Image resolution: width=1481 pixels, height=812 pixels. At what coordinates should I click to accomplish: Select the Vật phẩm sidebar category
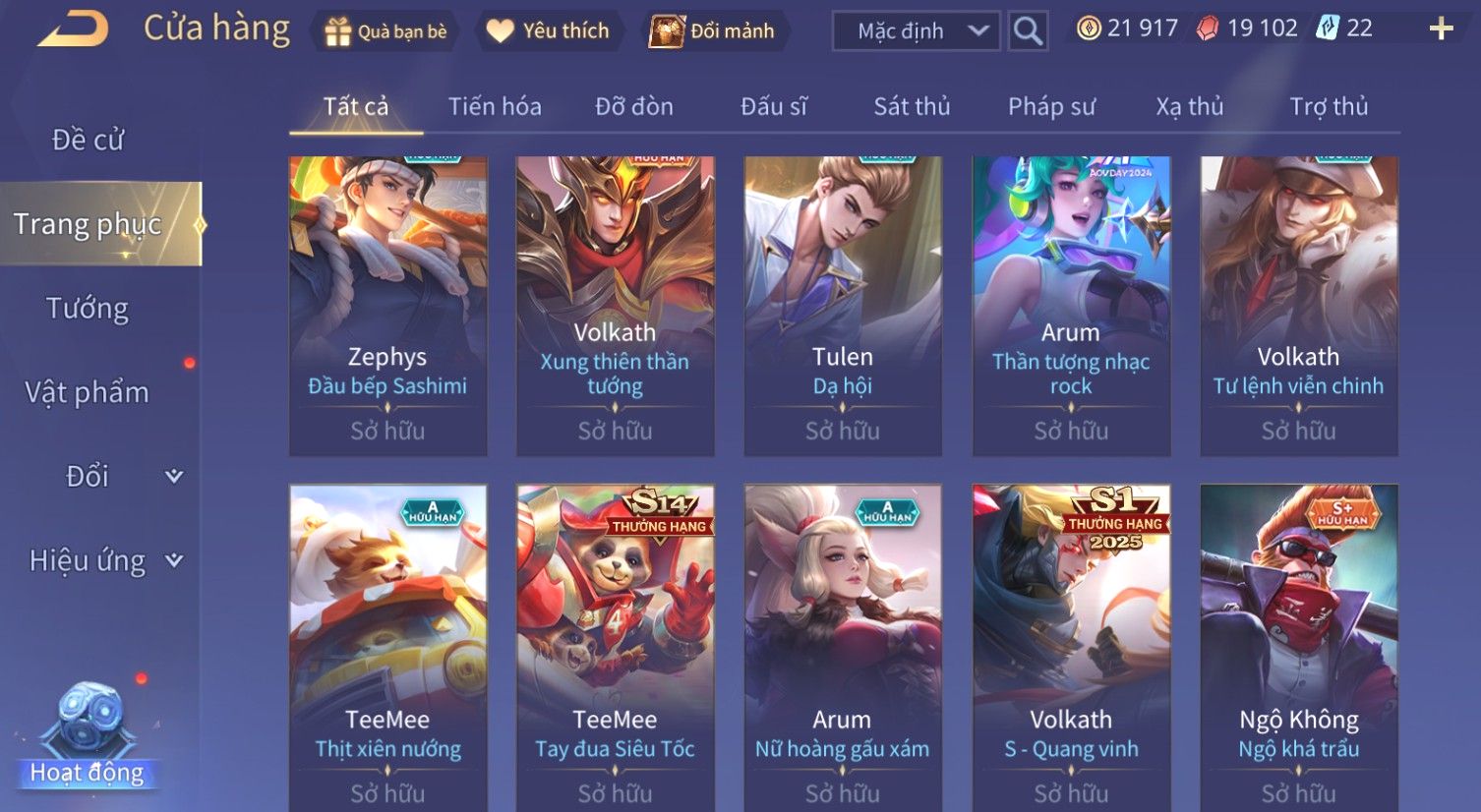(x=88, y=392)
